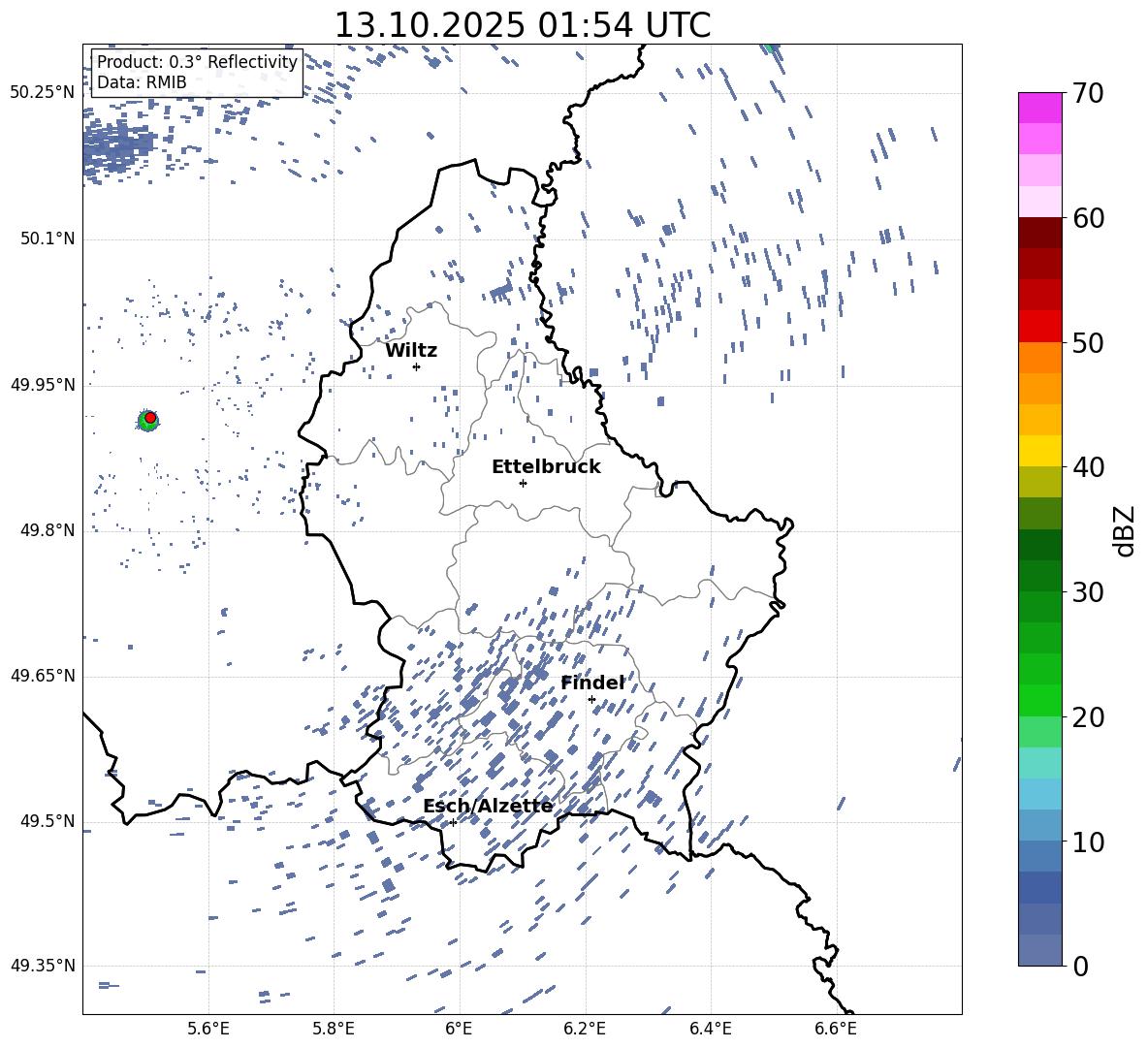Click the 60 dBZ colorbar label
The height and width of the screenshot is (1048, 1148).
tap(1088, 218)
